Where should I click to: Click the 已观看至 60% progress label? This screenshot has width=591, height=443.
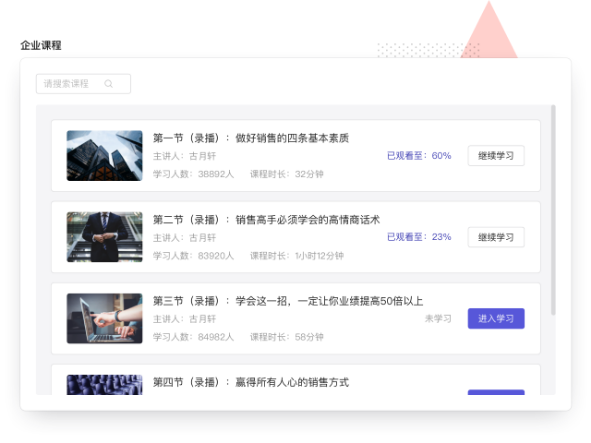pyautogui.click(x=419, y=156)
